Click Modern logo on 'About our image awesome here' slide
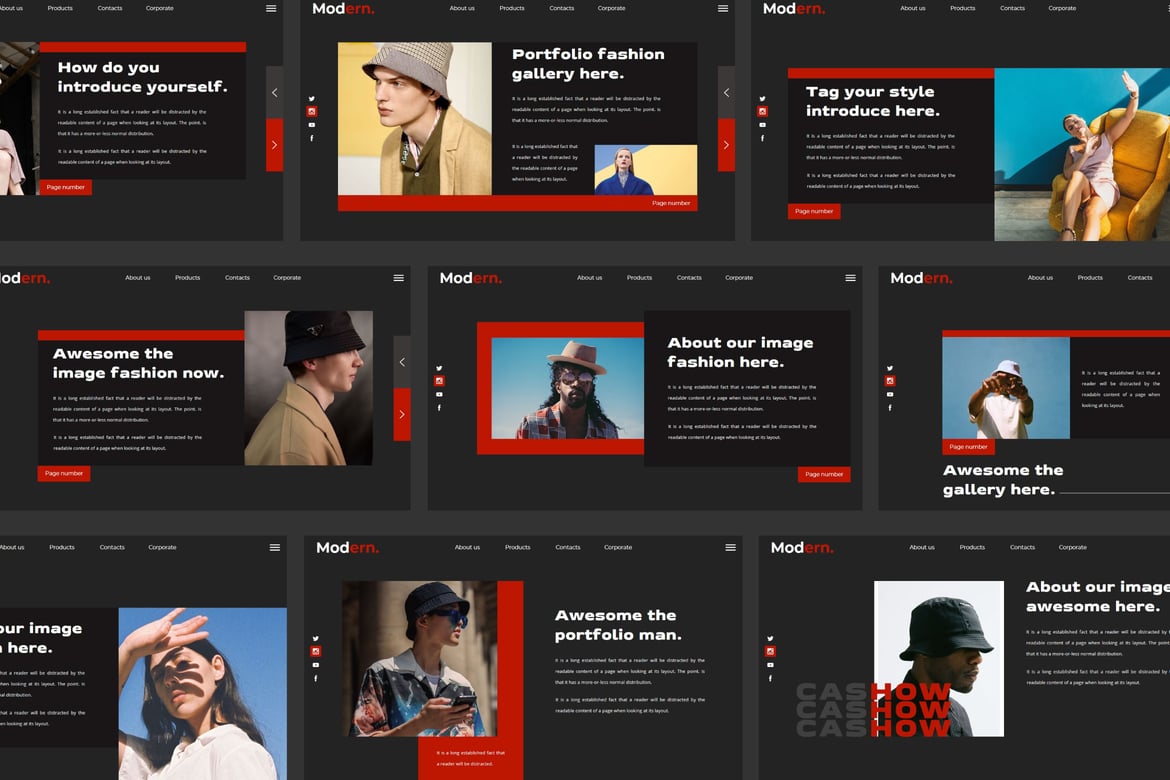 (802, 548)
